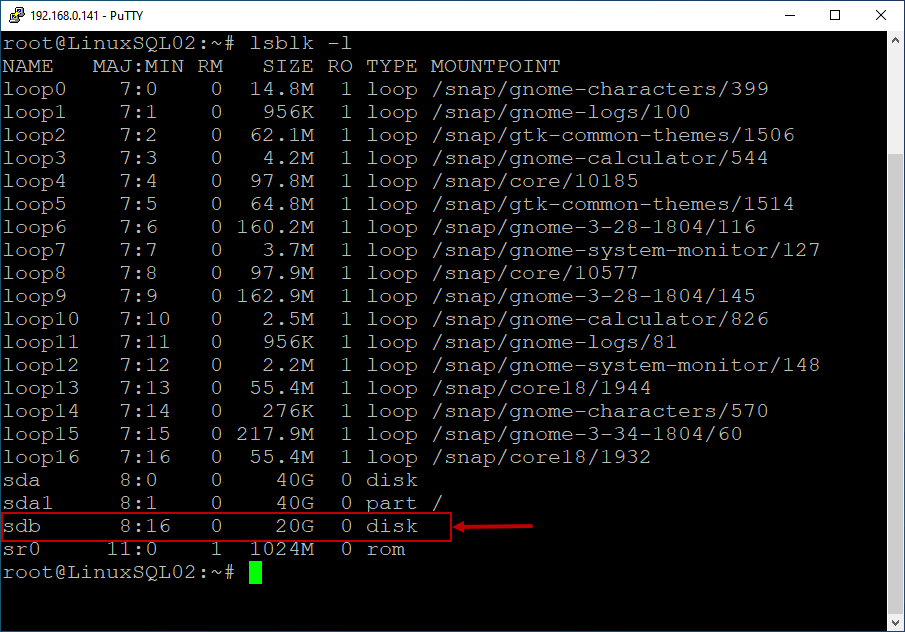Click the blinking green terminal cursor
This screenshot has height=632, width=905.
pos(256,572)
